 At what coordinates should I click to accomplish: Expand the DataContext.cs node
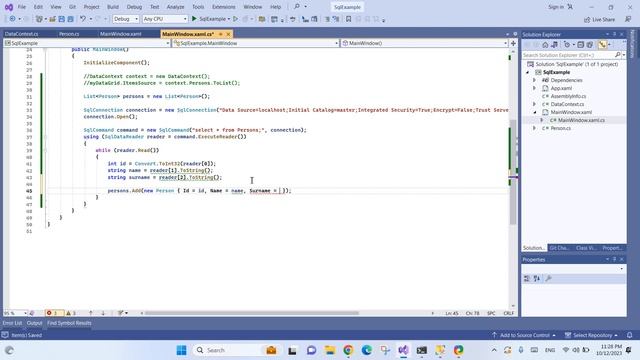(x=534, y=104)
